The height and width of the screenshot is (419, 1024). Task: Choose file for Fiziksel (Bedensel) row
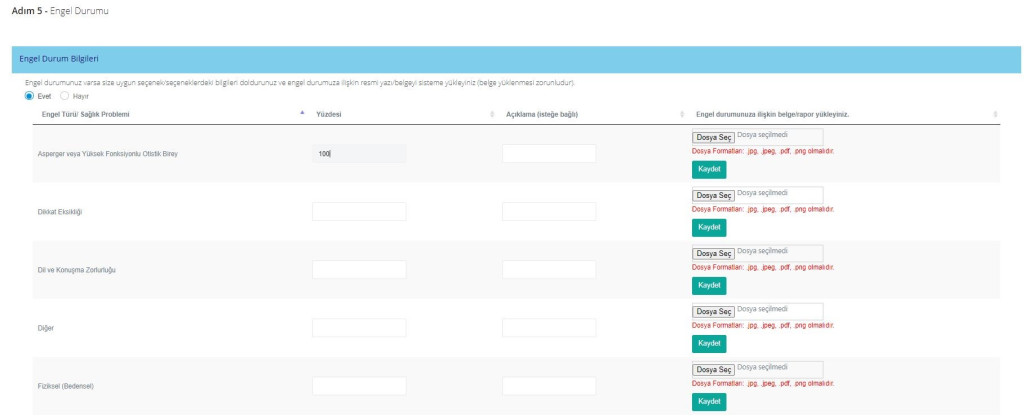[713, 369]
